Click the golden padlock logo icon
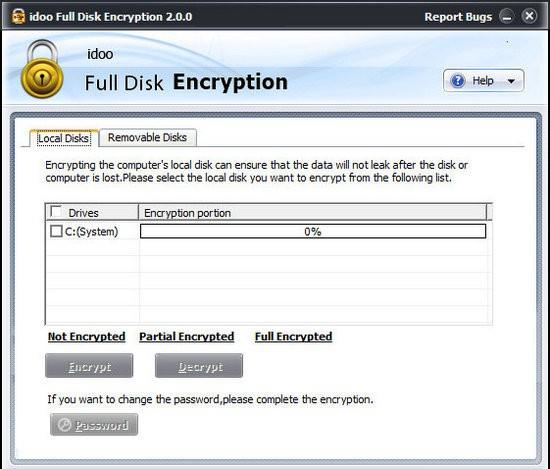 [x=42, y=69]
